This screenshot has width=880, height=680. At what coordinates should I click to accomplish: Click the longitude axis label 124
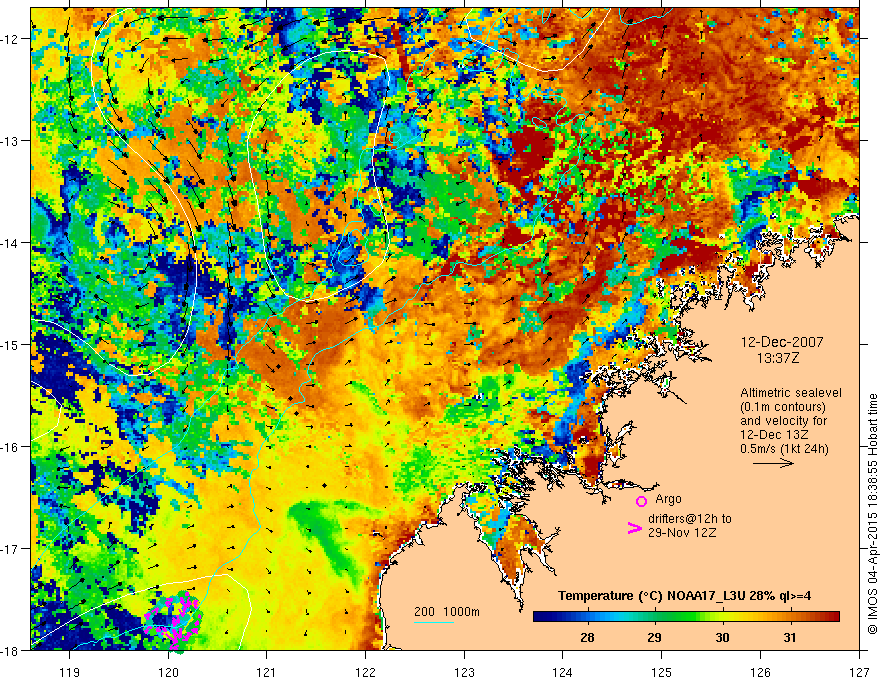[563, 672]
